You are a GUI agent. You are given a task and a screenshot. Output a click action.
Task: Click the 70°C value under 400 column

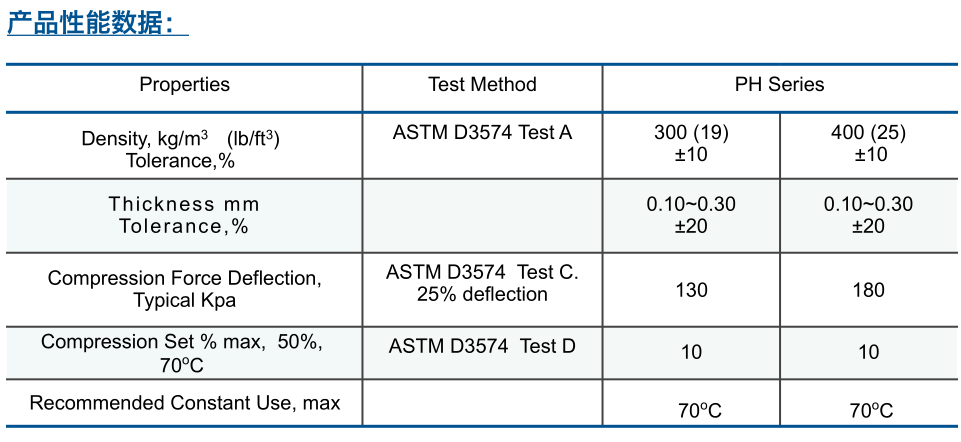point(868,411)
